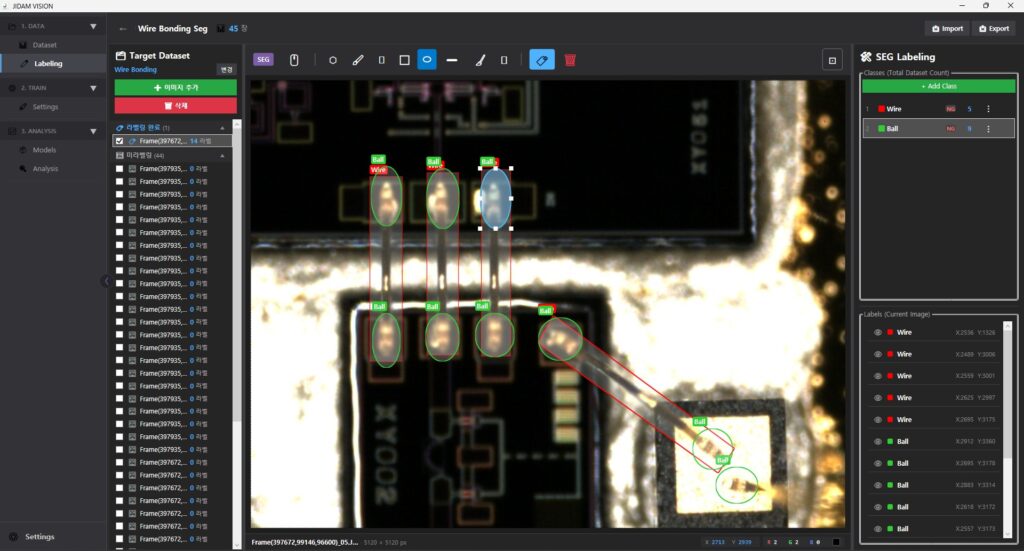The image size is (1024, 551).
Task: Click the fit-to-view icon at canvas top right
Action: pos(832,60)
